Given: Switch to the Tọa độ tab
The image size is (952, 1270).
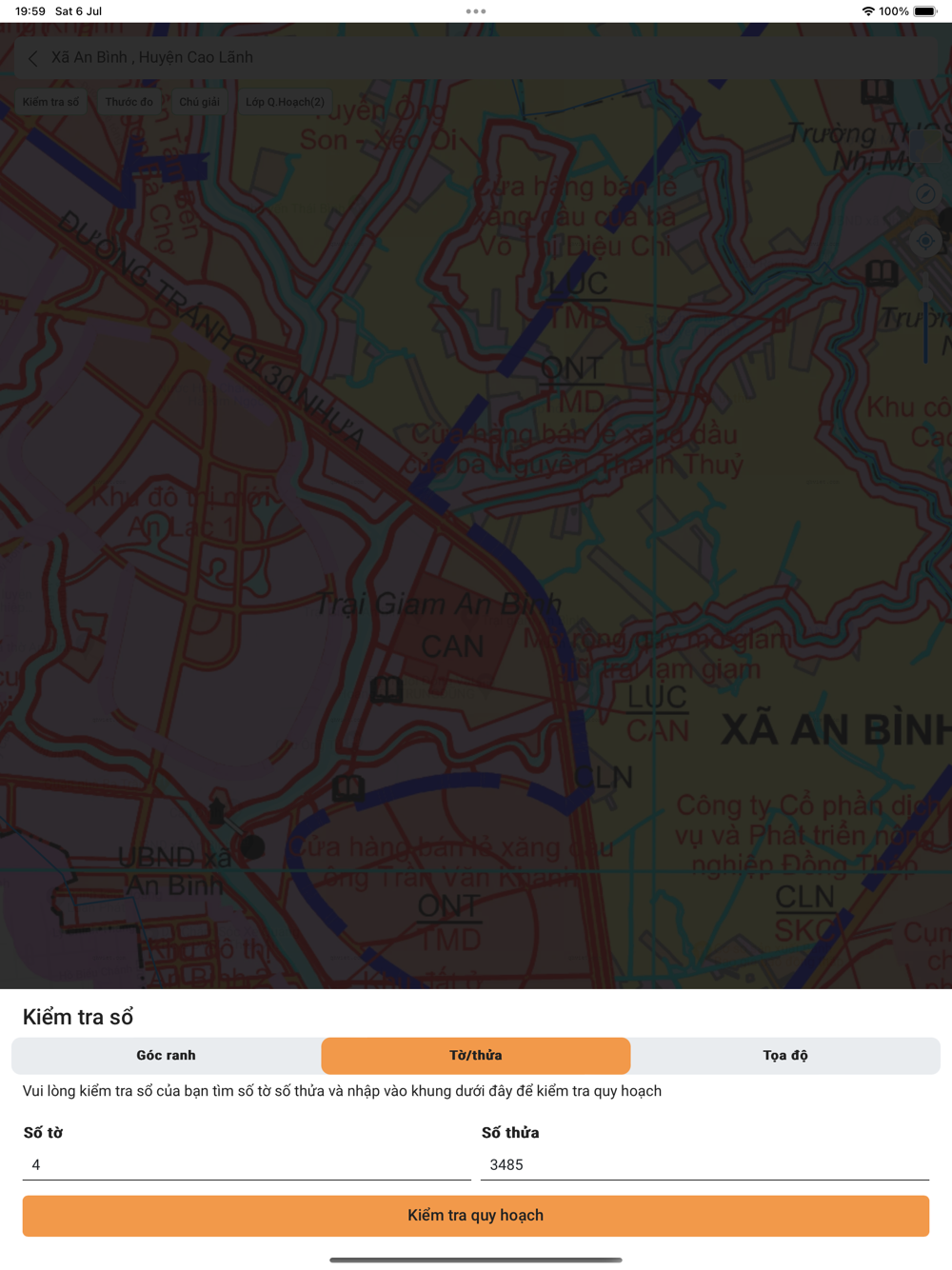Looking at the screenshot, I should point(785,1056).
